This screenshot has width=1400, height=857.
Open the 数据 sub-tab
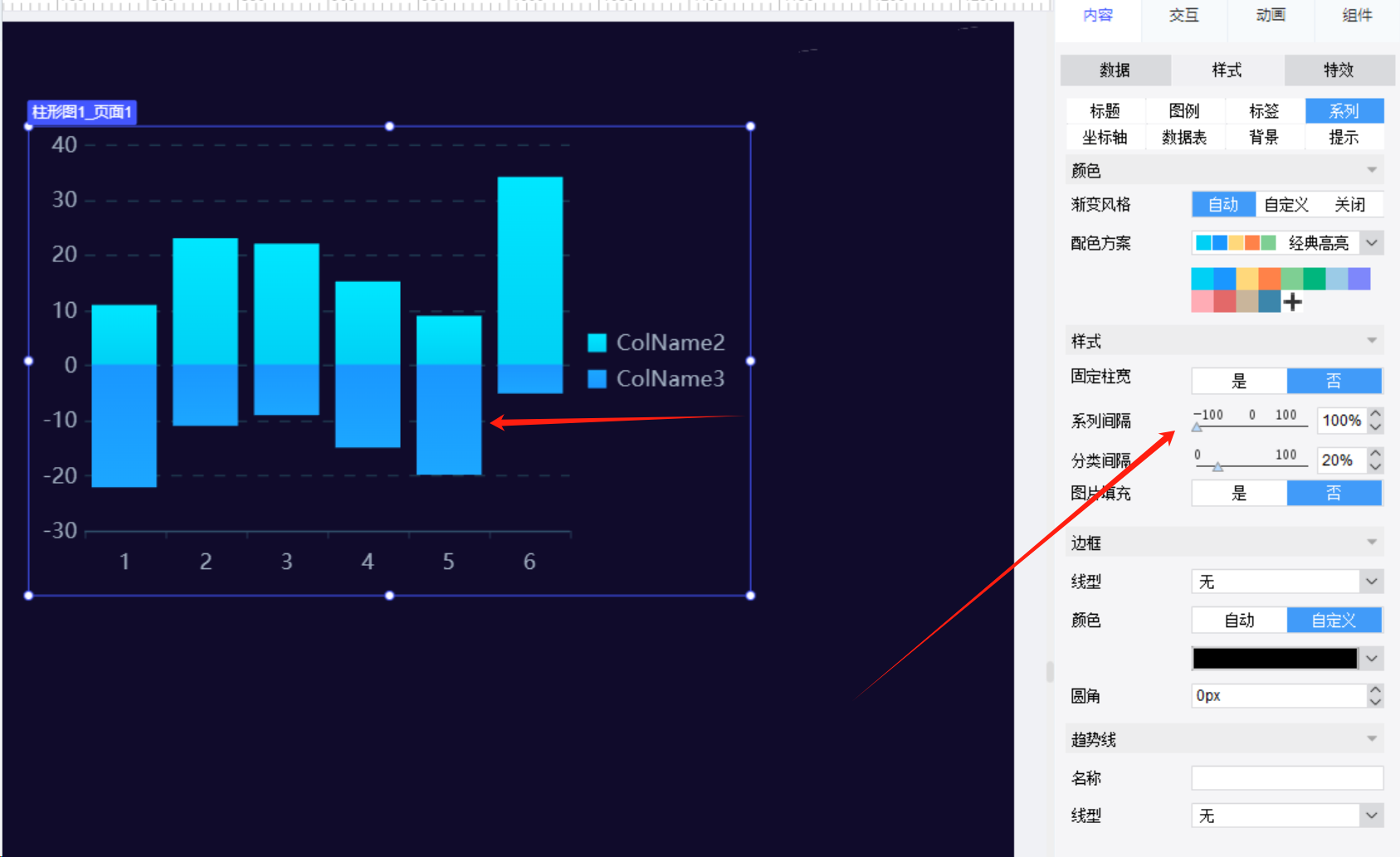click(x=1115, y=71)
